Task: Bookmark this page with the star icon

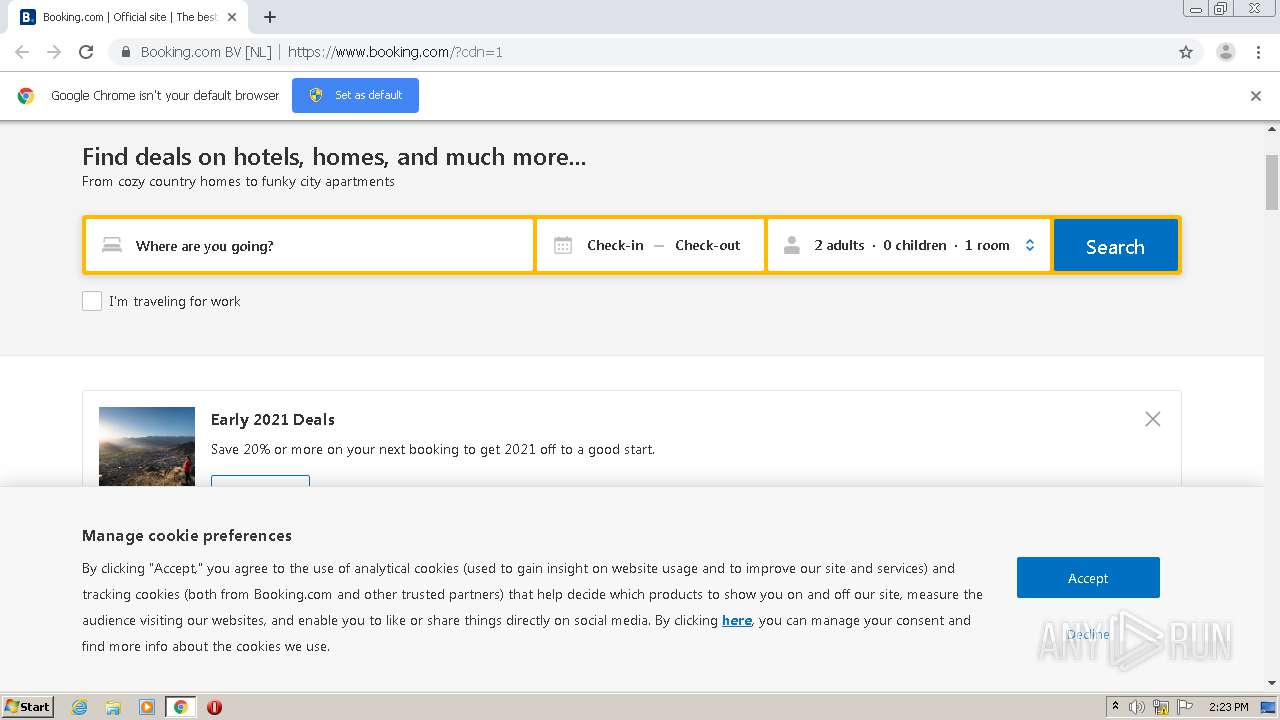Action: (x=1186, y=52)
